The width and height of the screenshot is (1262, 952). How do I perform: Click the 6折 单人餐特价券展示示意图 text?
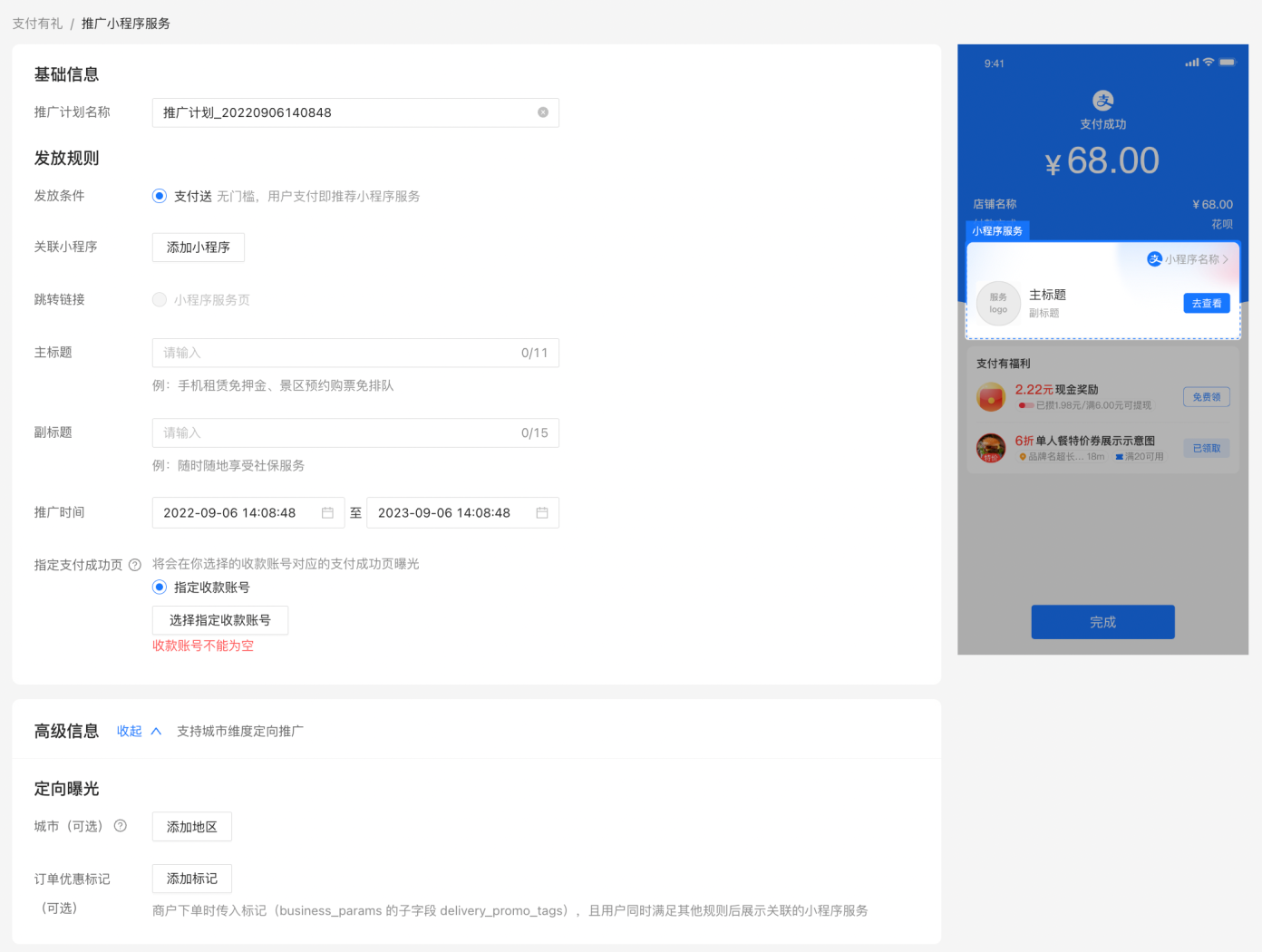(1085, 441)
